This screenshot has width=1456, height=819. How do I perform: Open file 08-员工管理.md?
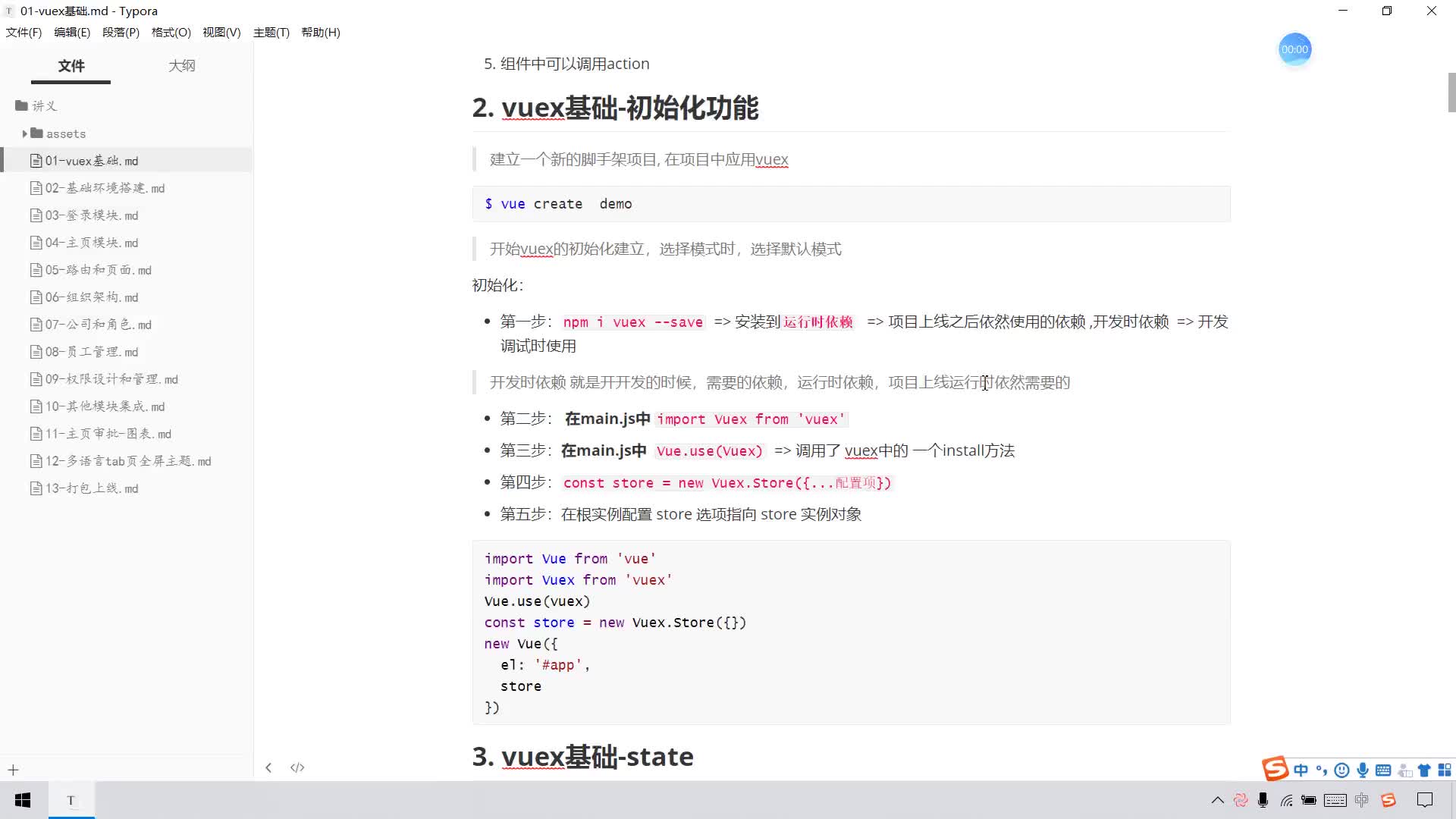127,352
